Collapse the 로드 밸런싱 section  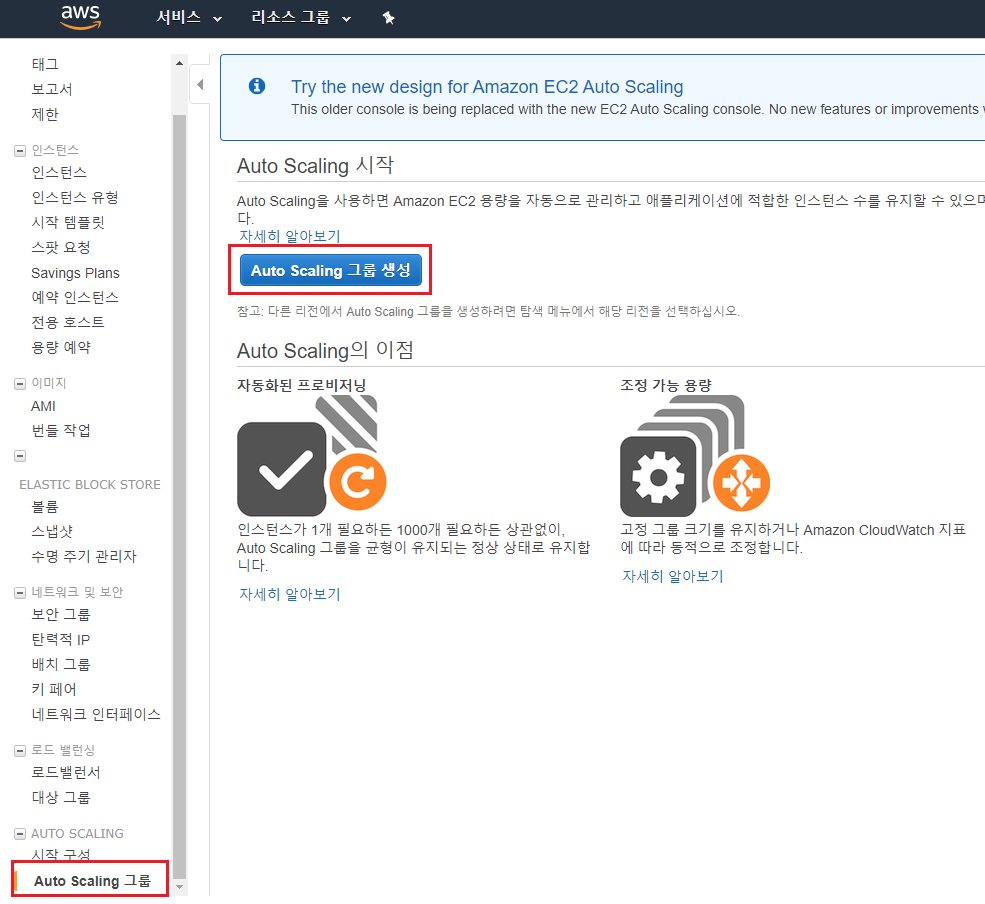[20, 751]
